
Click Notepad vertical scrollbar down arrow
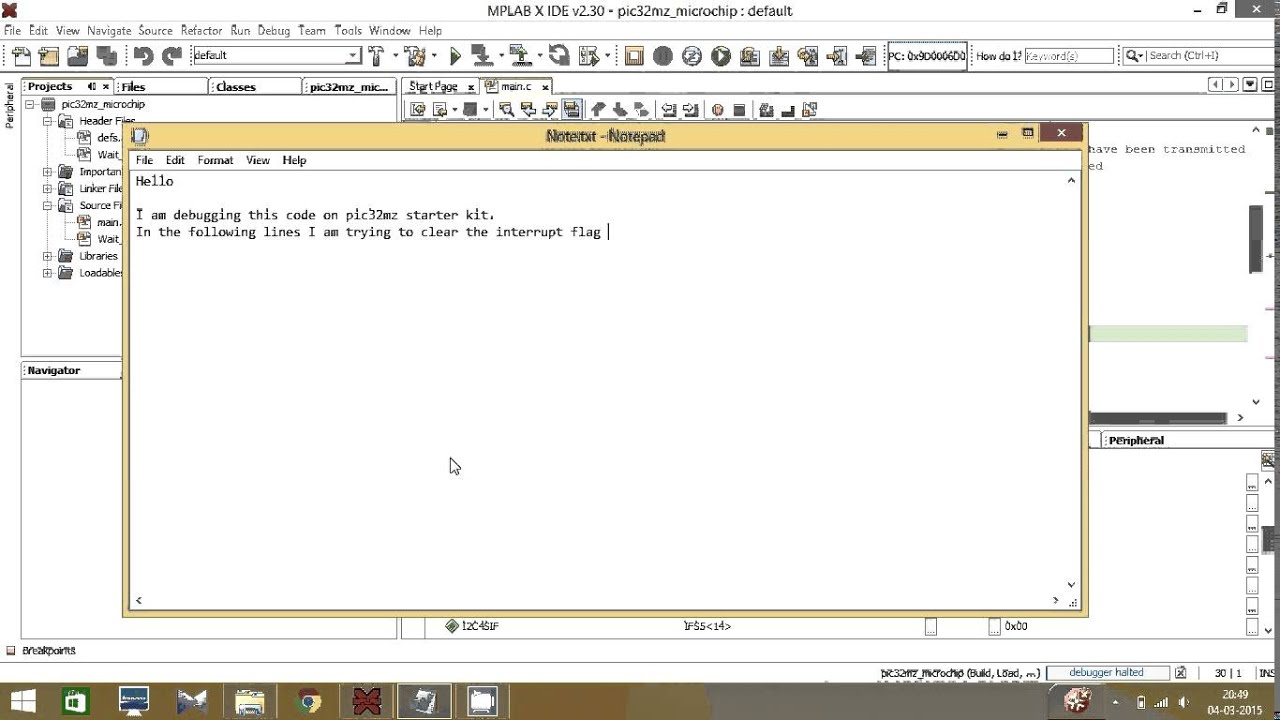1071,585
